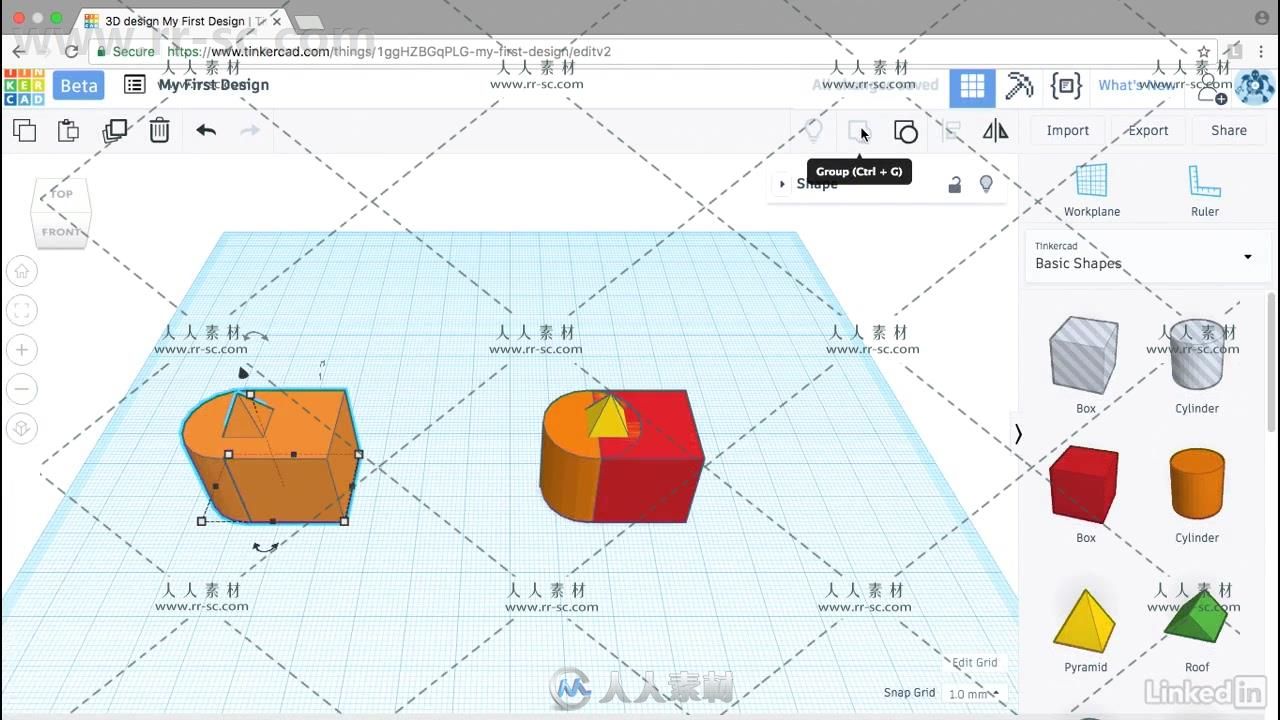Viewport: 1280px width, 720px height.
Task: Select the yellow pyramid on the right object
Action: (607, 419)
